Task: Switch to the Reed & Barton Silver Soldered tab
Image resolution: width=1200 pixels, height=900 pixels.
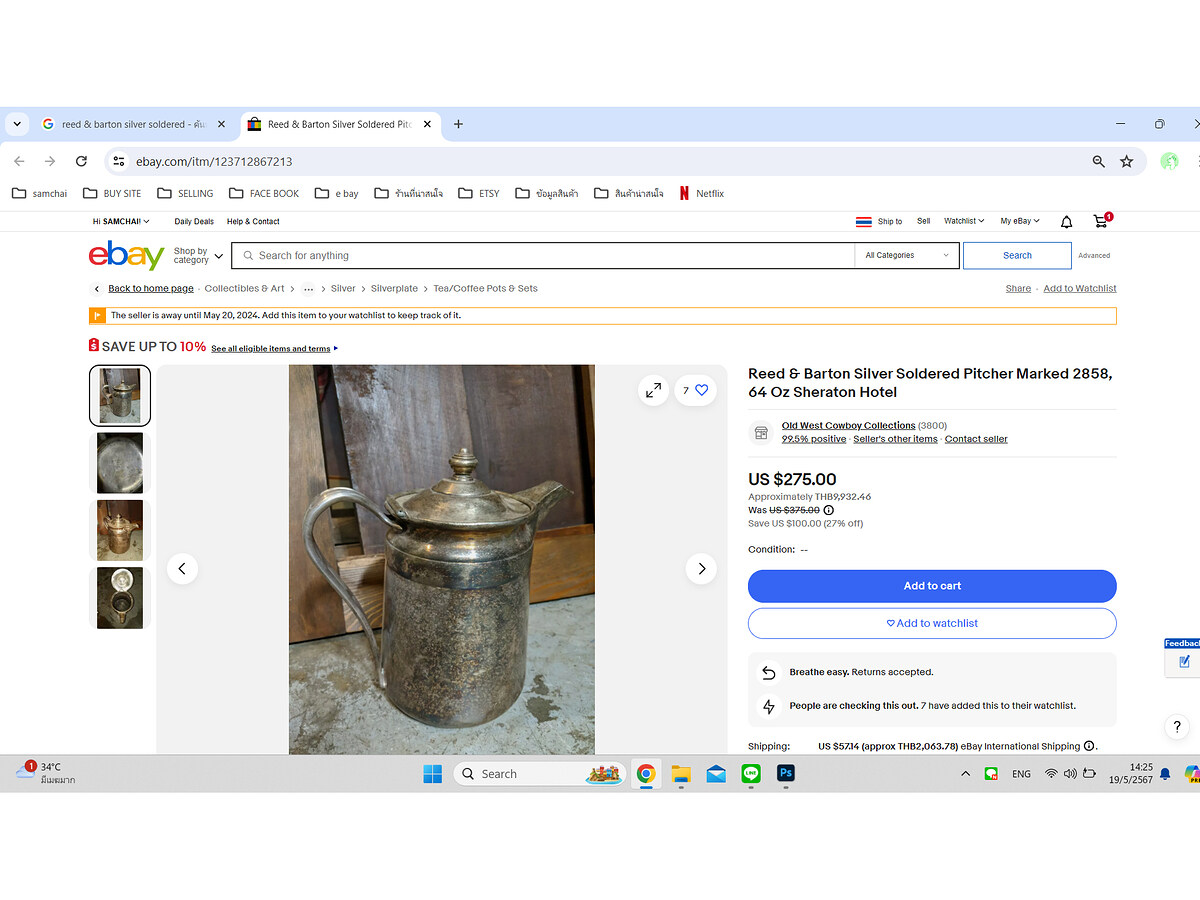Action: click(x=340, y=124)
